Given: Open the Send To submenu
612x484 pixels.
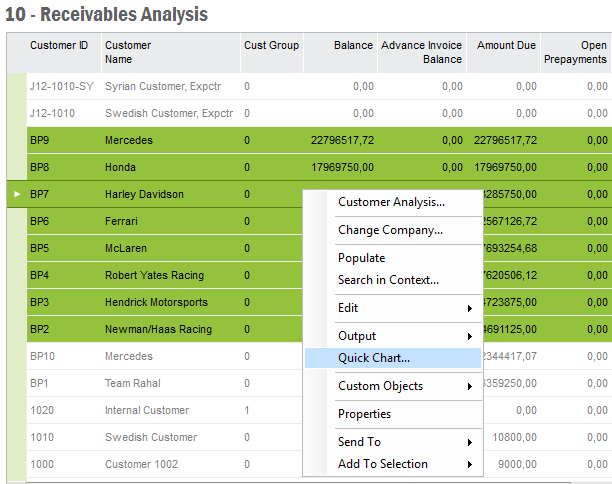Looking at the screenshot, I should click(359, 442).
